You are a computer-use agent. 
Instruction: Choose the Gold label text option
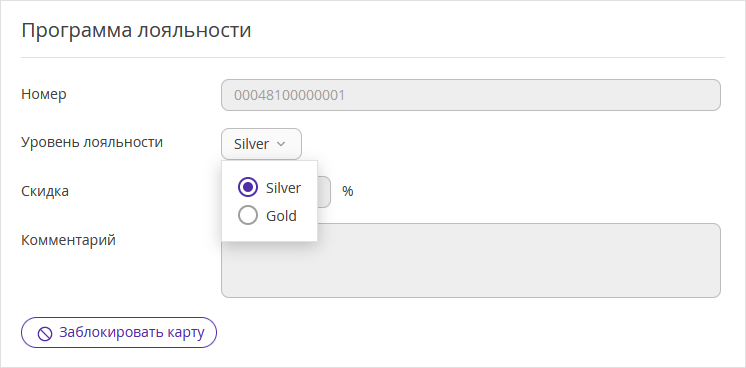coord(281,216)
